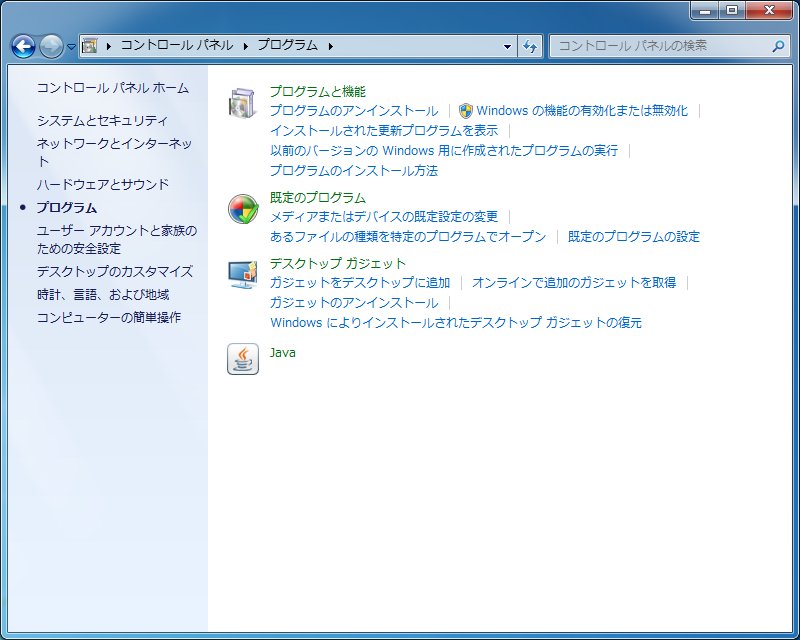Go to デスクトップのカスタマイズ category
The height and width of the screenshot is (640, 800).
[115, 272]
